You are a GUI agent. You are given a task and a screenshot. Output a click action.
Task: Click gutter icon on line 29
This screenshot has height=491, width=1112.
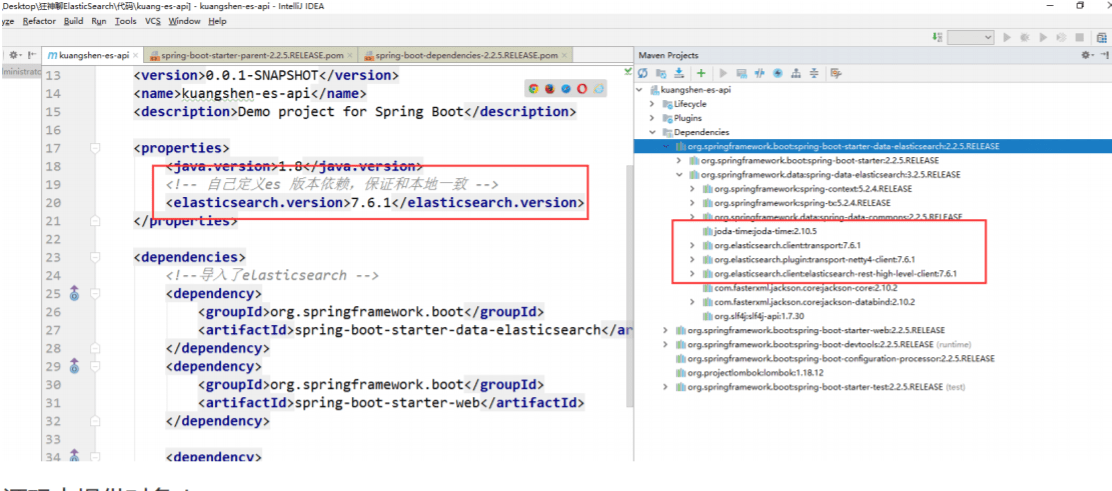74,367
